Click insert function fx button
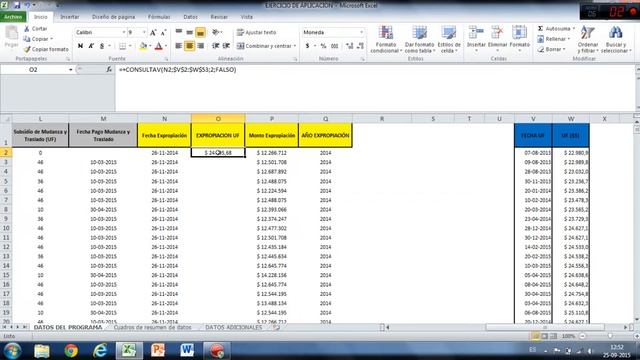The image size is (640, 360). click(x=109, y=70)
